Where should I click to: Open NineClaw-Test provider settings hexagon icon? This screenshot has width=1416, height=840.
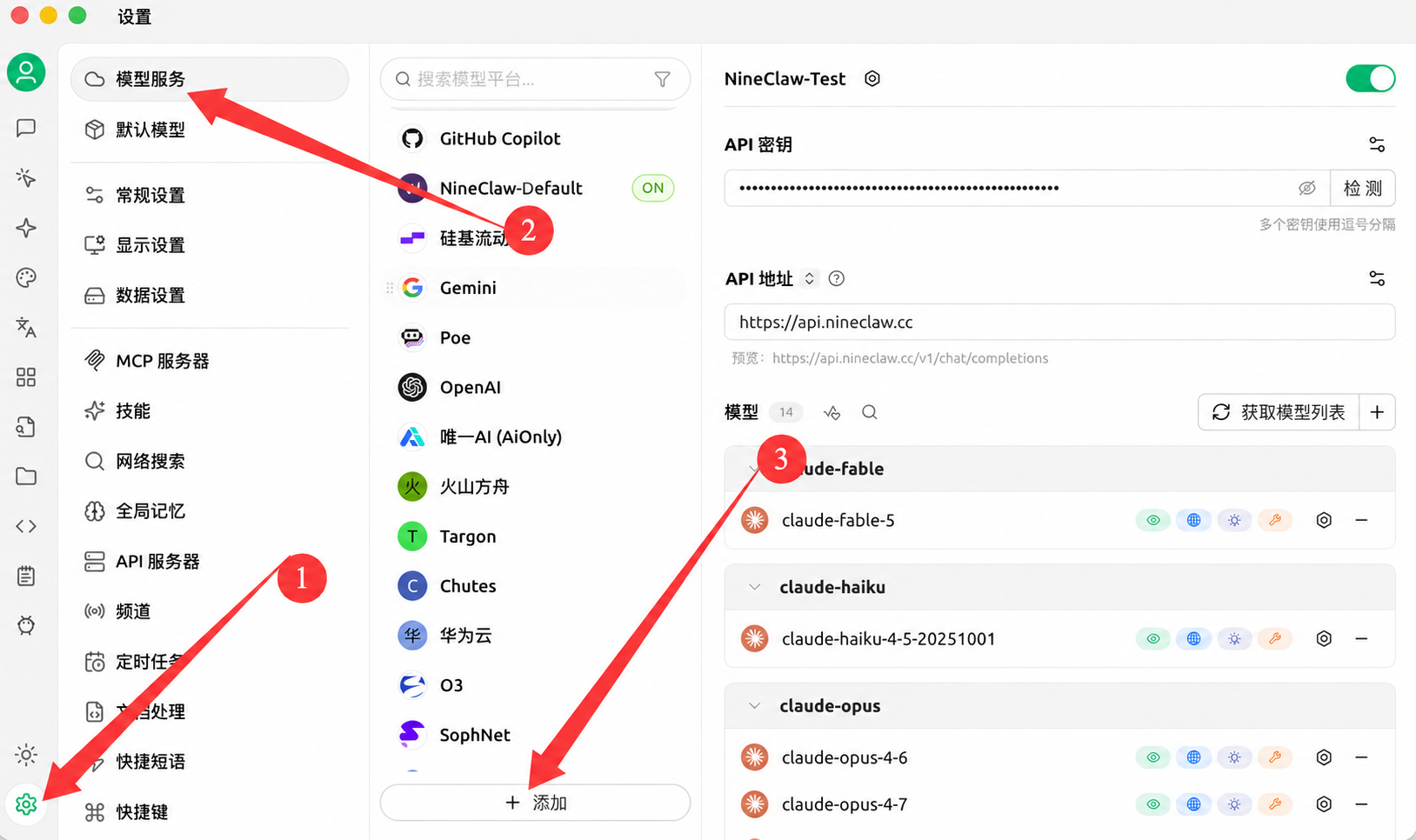(x=872, y=78)
